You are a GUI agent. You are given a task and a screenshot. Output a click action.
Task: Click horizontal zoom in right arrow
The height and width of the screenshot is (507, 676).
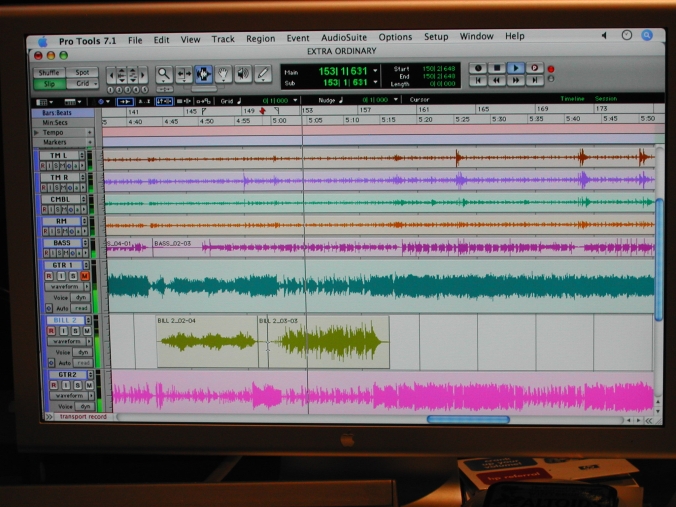click(143, 75)
